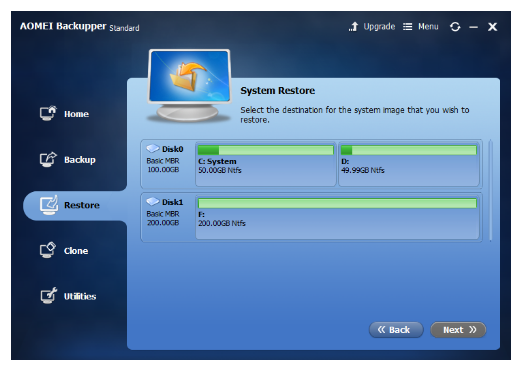The width and height of the screenshot is (523, 368).
Task: Click Next to continue restore
Action: pos(458,330)
